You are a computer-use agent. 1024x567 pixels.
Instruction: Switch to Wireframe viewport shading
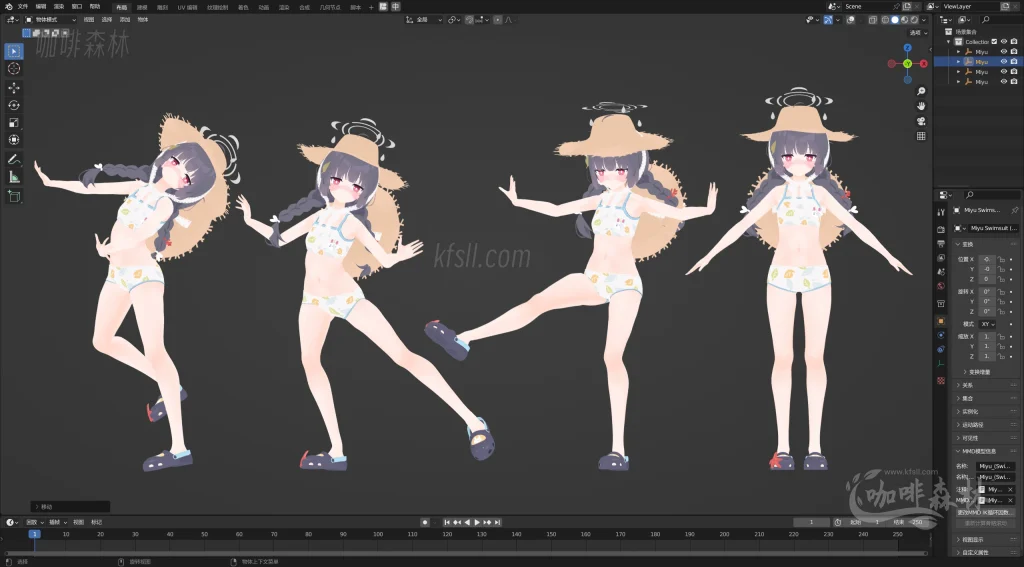(x=886, y=20)
